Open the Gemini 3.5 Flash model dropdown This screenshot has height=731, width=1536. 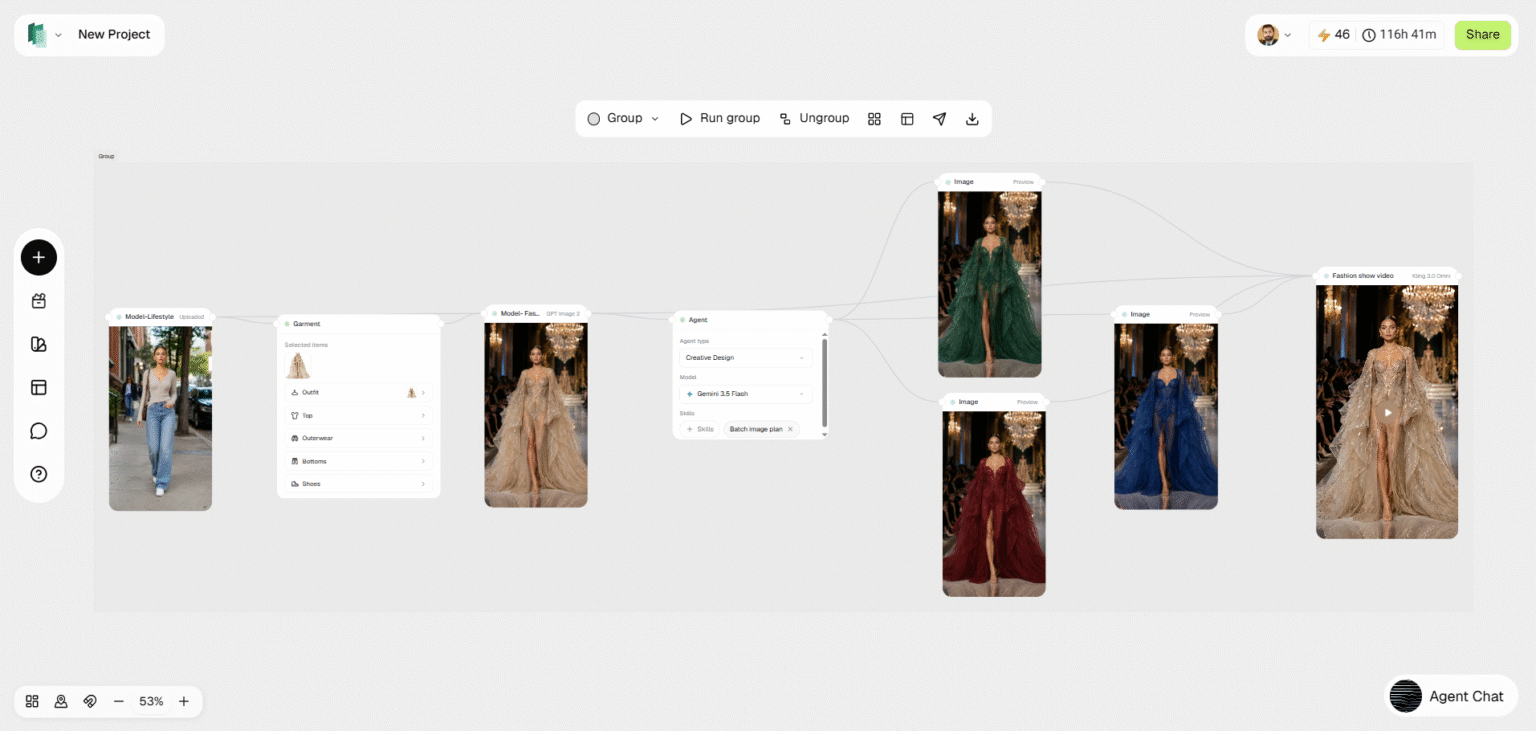pos(745,394)
